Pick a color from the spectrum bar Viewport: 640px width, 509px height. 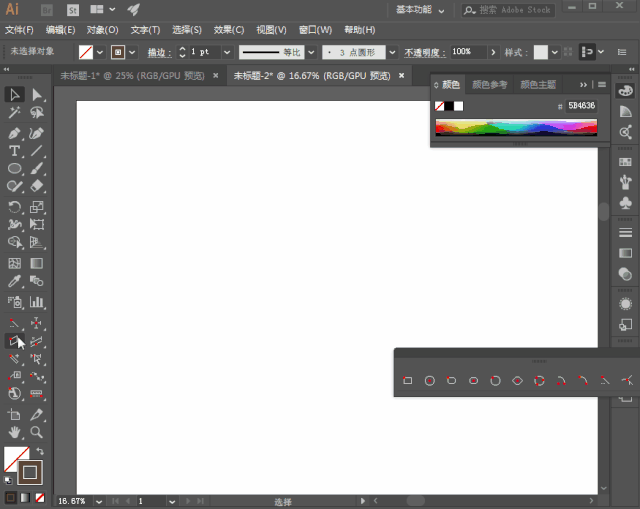(516, 127)
